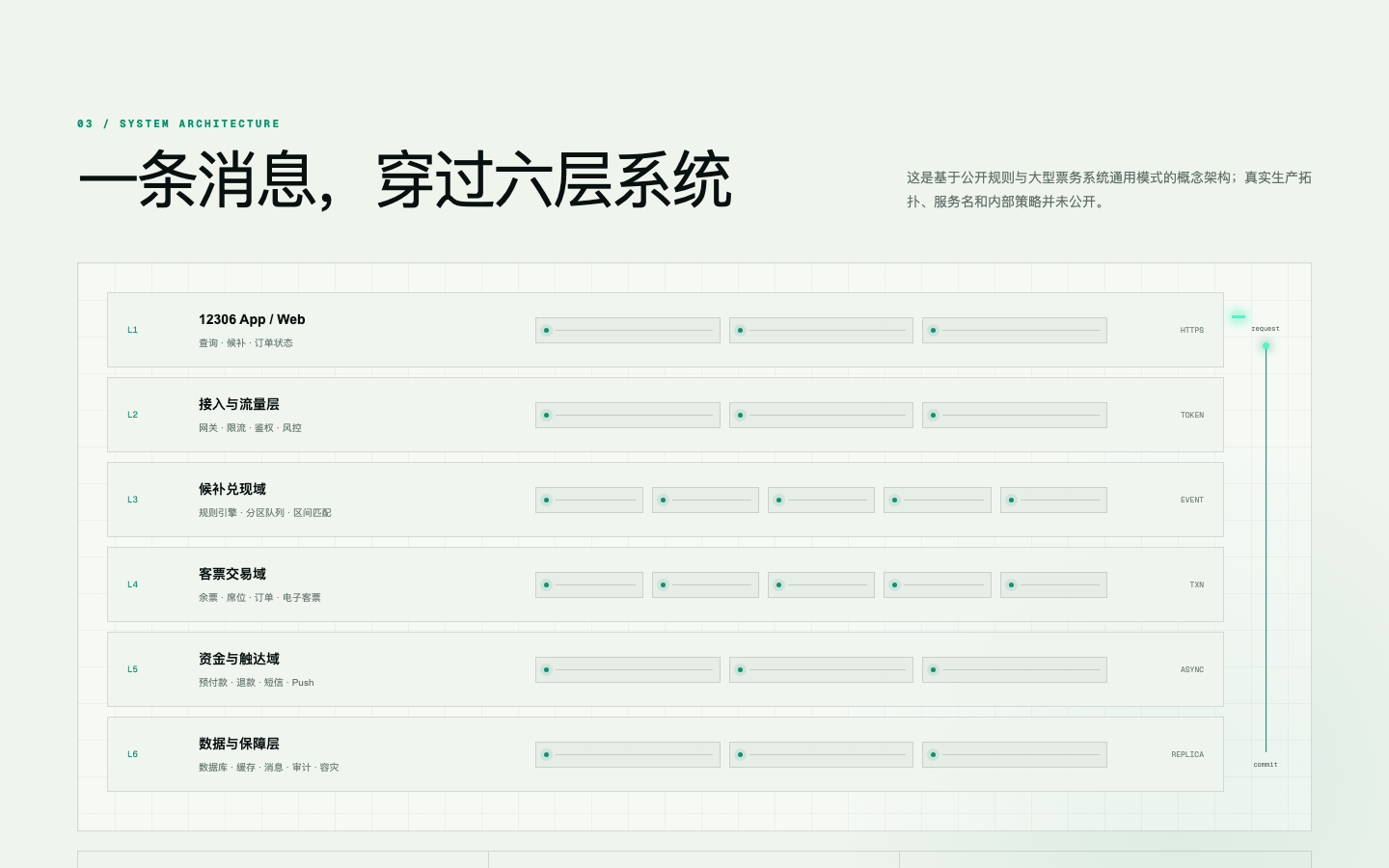1389x868 pixels.
Task: Click the subtitle "预付款 · 退款 · 短信 · Push"
Action: (x=257, y=683)
